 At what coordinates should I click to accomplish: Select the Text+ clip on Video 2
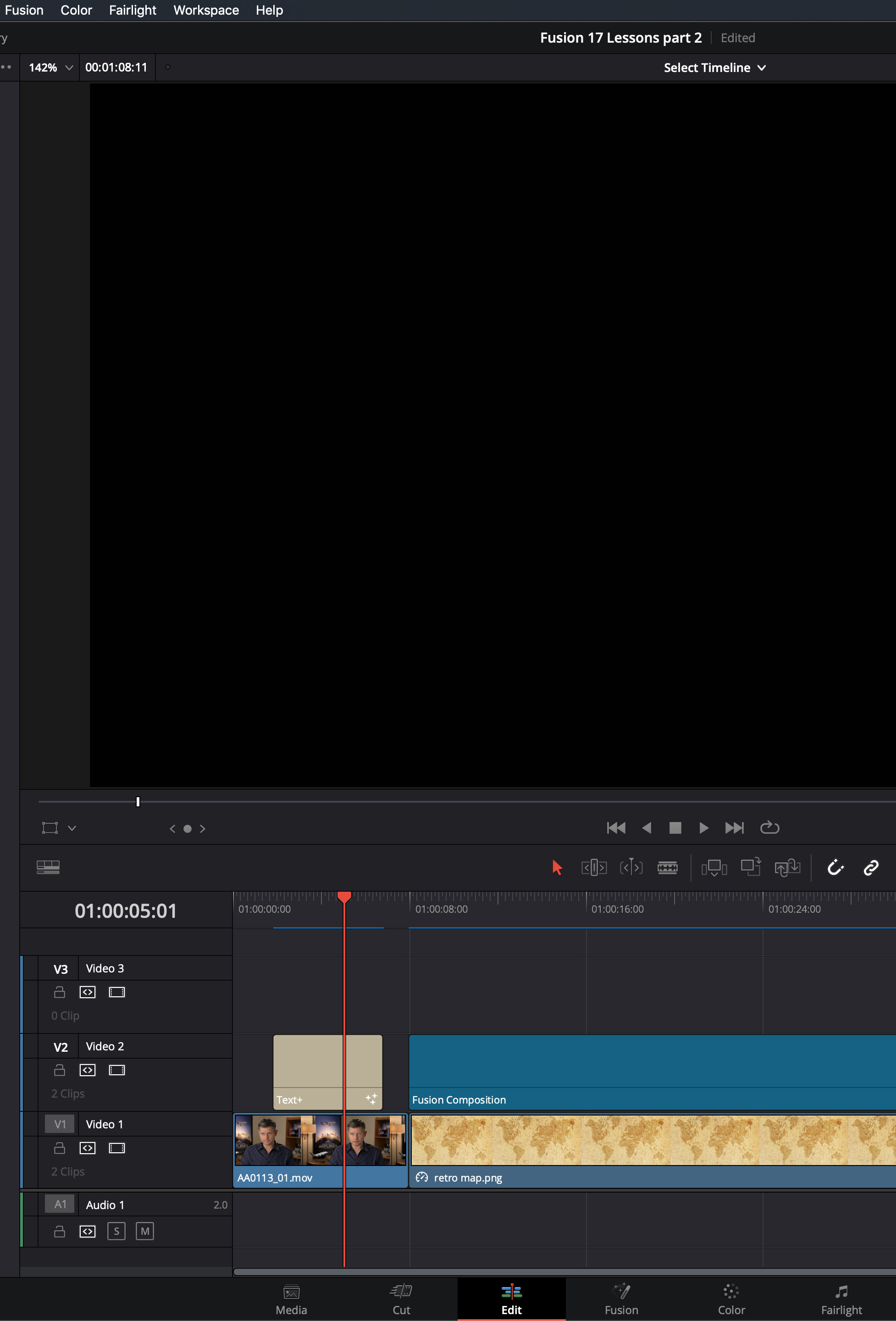tap(328, 1072)
